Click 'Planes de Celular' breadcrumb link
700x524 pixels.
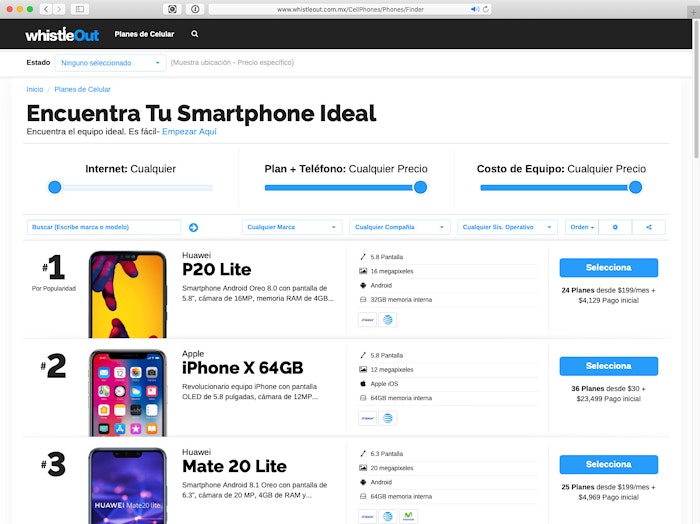tap(82, 89)
